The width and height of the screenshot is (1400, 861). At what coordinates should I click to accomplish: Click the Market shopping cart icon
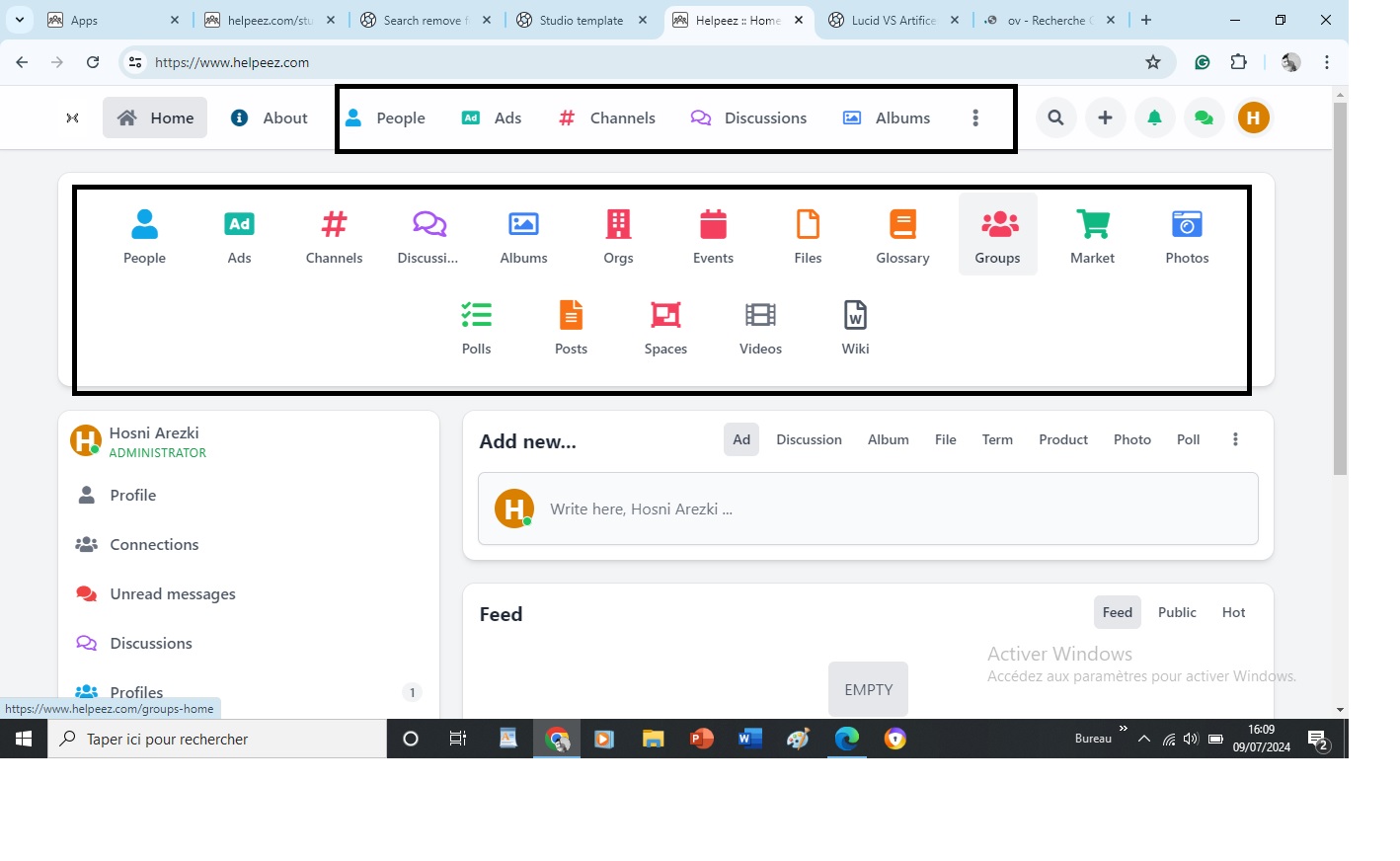1092,225
